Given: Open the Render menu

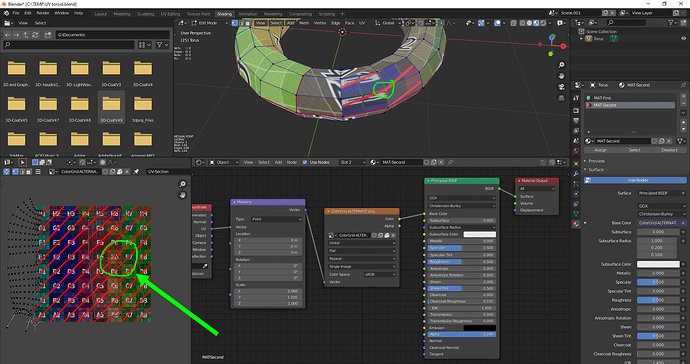Looking at the screenshot, I should click(43, 13).
